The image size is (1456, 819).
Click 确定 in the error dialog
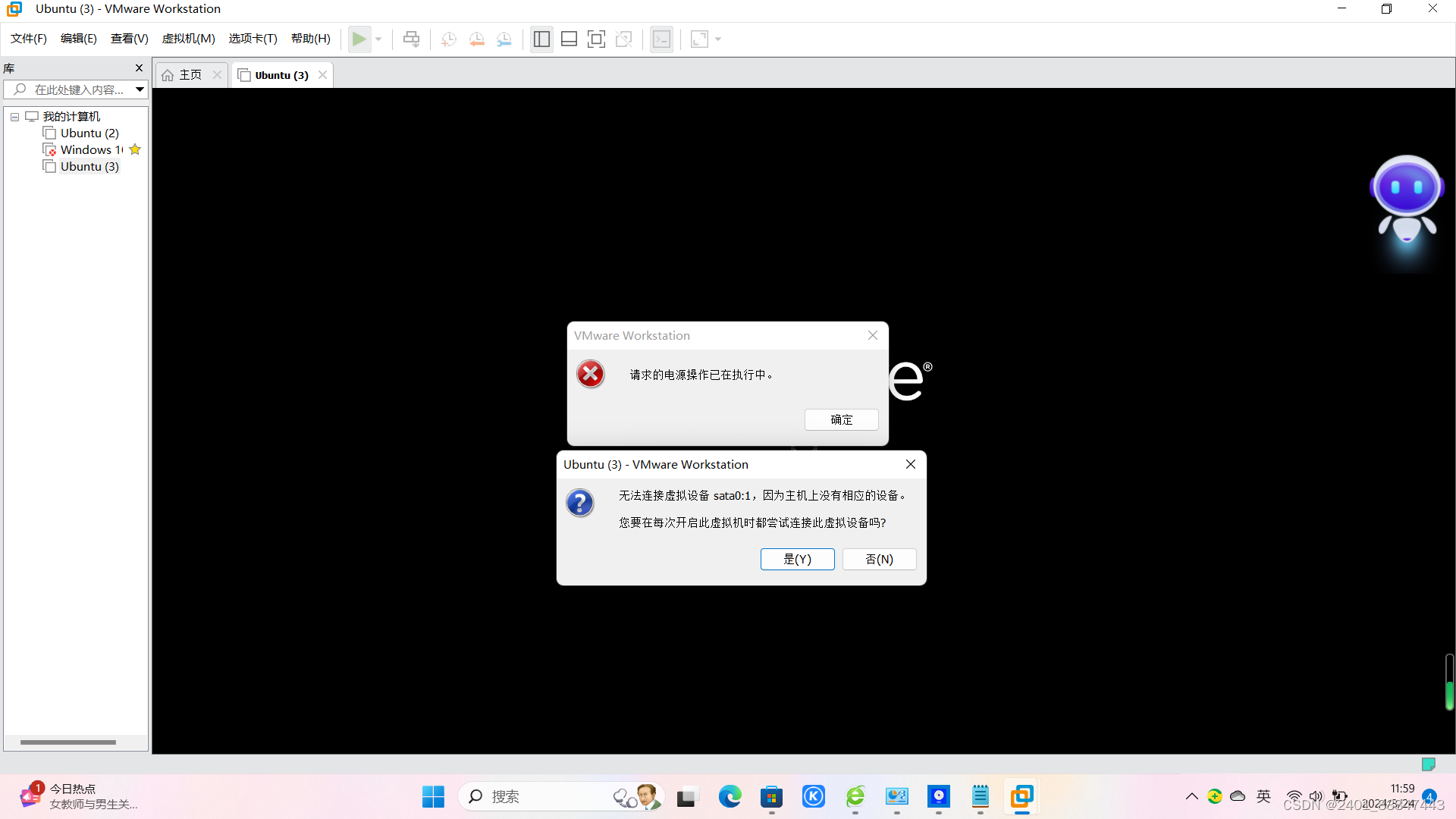841,419
